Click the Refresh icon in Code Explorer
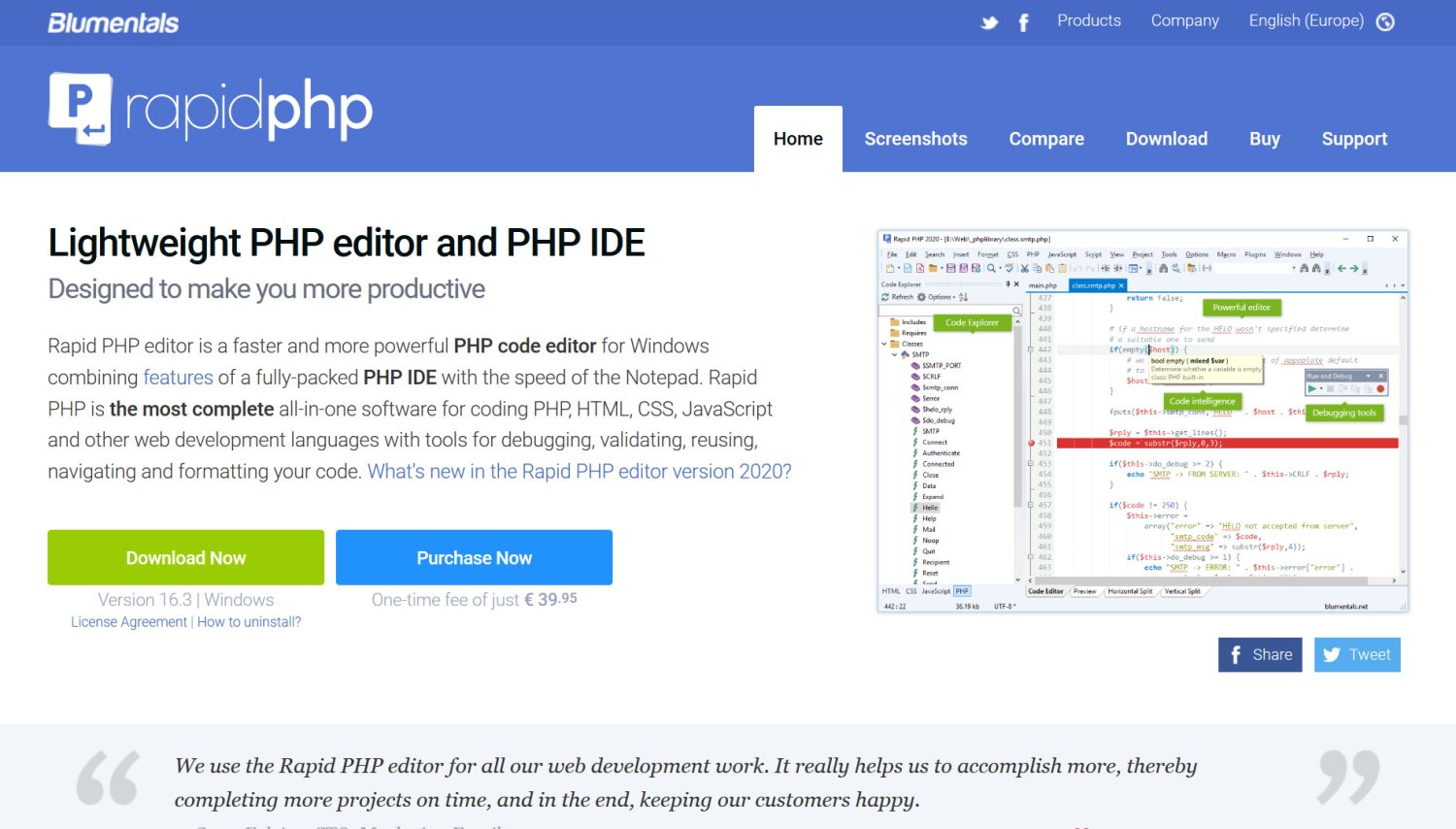 (885, 296)
